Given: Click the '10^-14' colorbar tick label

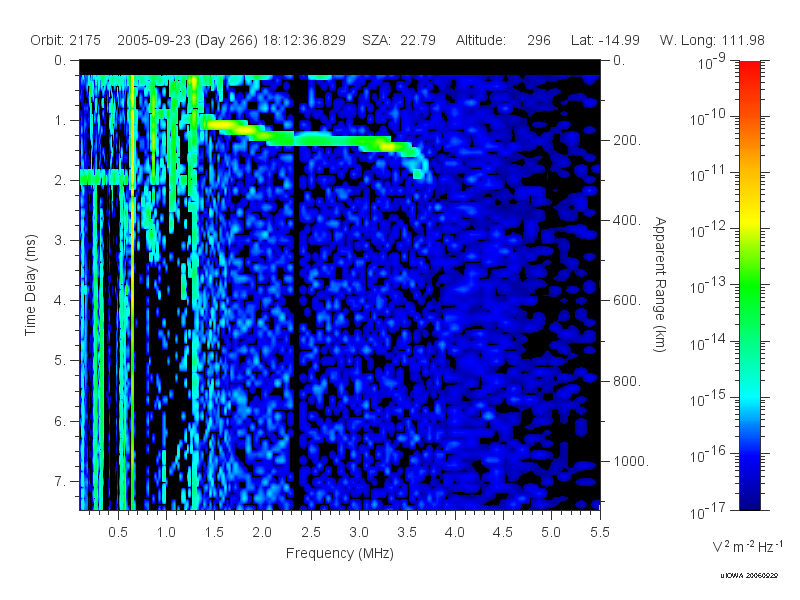Looking at the screenshot, I should tap(708, 343).
